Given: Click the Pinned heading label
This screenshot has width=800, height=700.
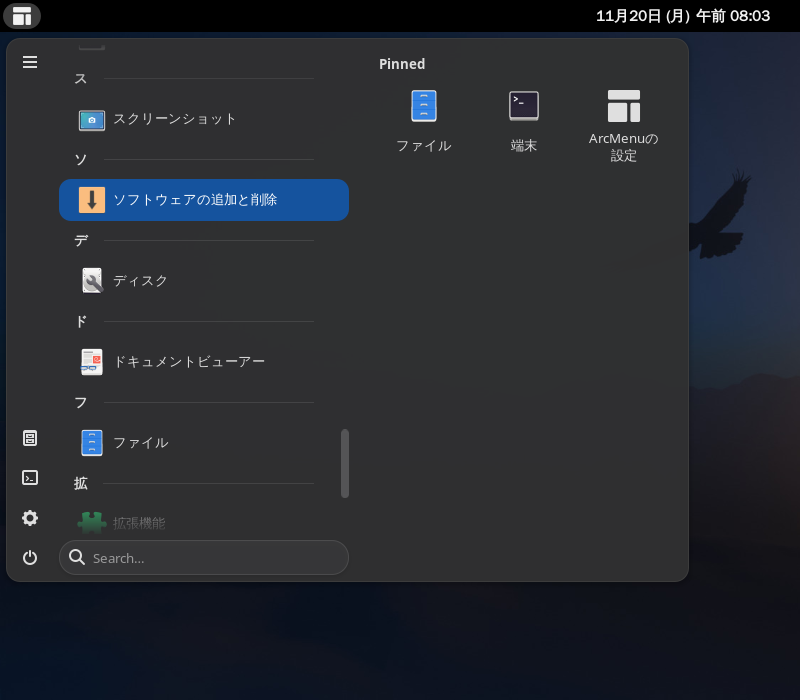Looking at the screenshot, I should [402, 64].
